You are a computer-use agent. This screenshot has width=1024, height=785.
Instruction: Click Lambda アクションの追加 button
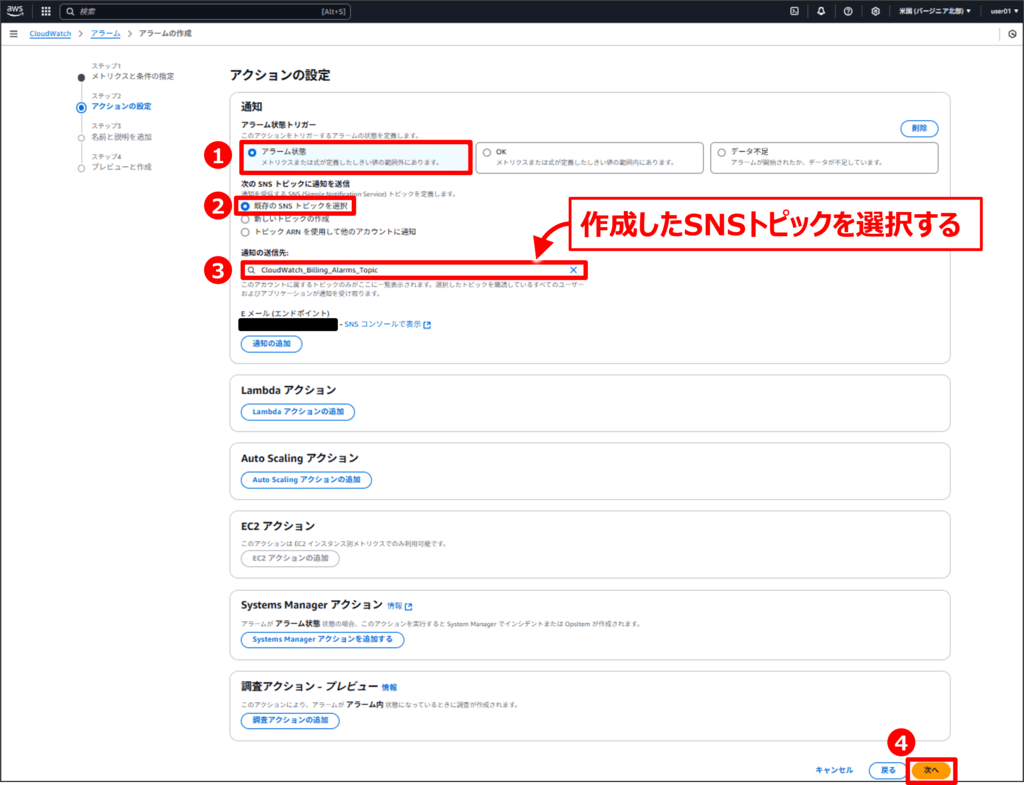(x=298, y=412)
